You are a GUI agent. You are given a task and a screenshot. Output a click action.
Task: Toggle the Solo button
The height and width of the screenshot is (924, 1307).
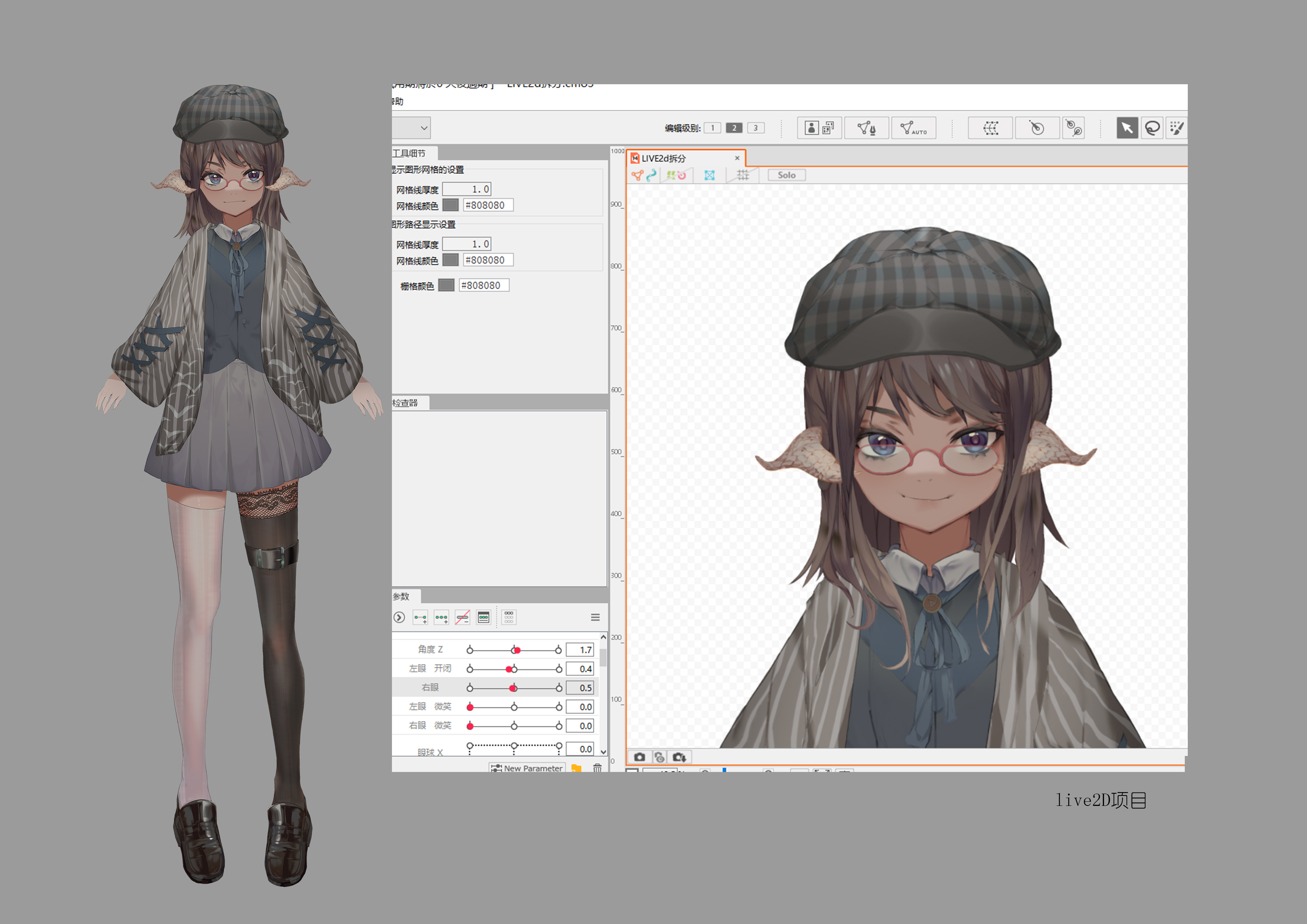click(x=787, y=175)
